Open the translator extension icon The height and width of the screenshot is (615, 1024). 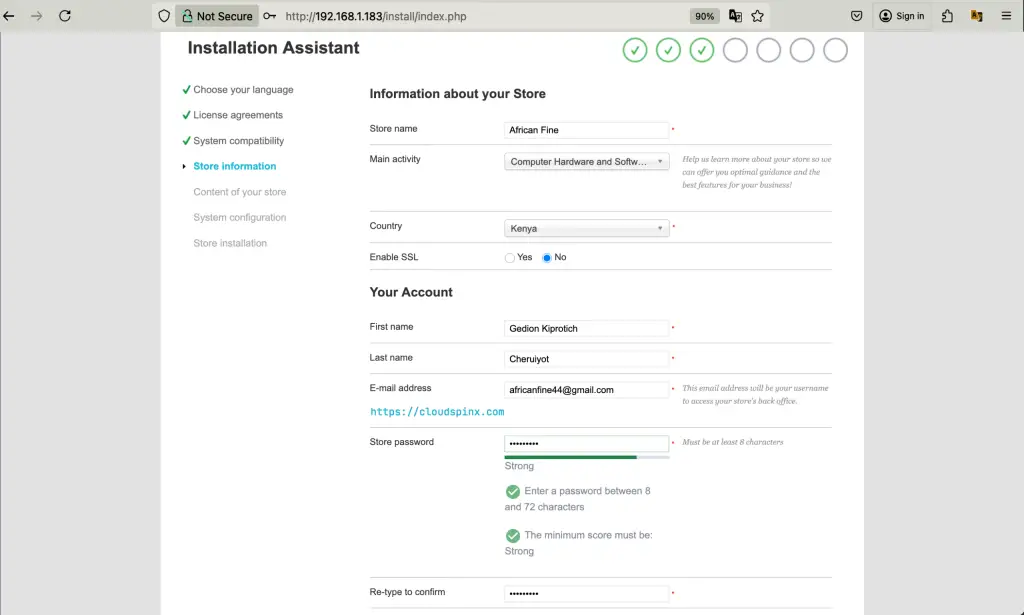point(976,15)
